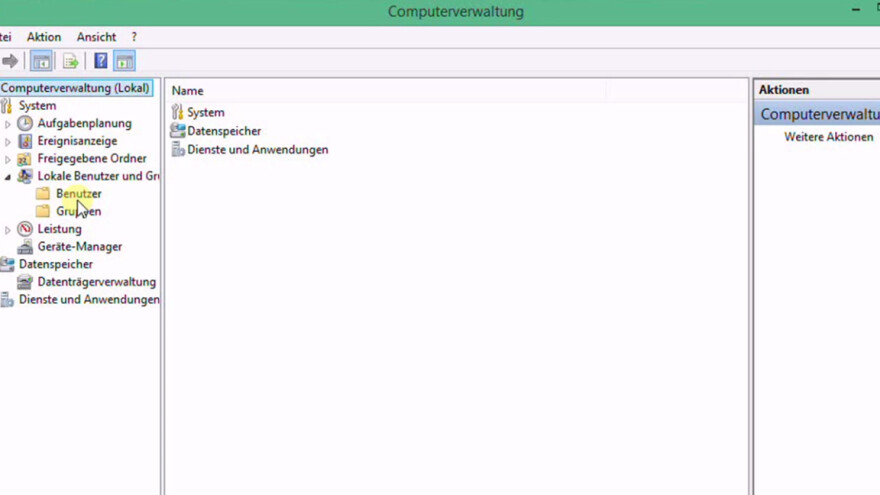Viewport: 880px width, 495px height.
Task: Open help via the blue question-mark icon
Action: pos(100,61)
